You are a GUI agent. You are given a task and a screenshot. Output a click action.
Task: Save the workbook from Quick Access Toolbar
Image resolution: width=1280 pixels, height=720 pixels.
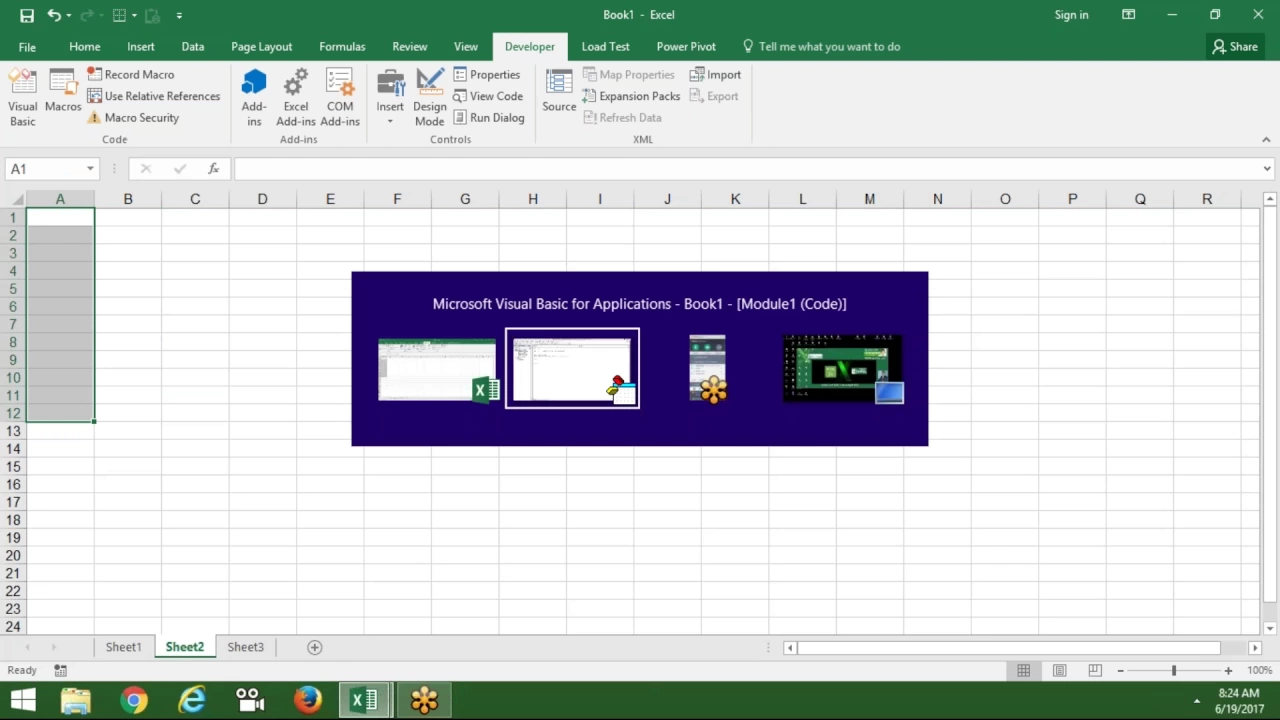(27, 15)
